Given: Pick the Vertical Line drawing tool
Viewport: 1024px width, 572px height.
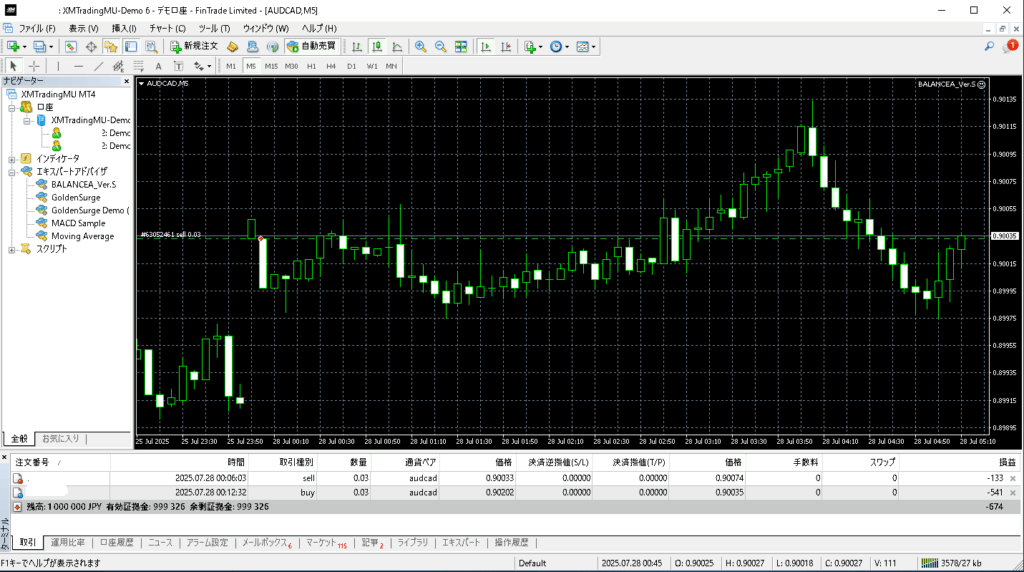Looking at the screenshot, I should tap(58, 66).
